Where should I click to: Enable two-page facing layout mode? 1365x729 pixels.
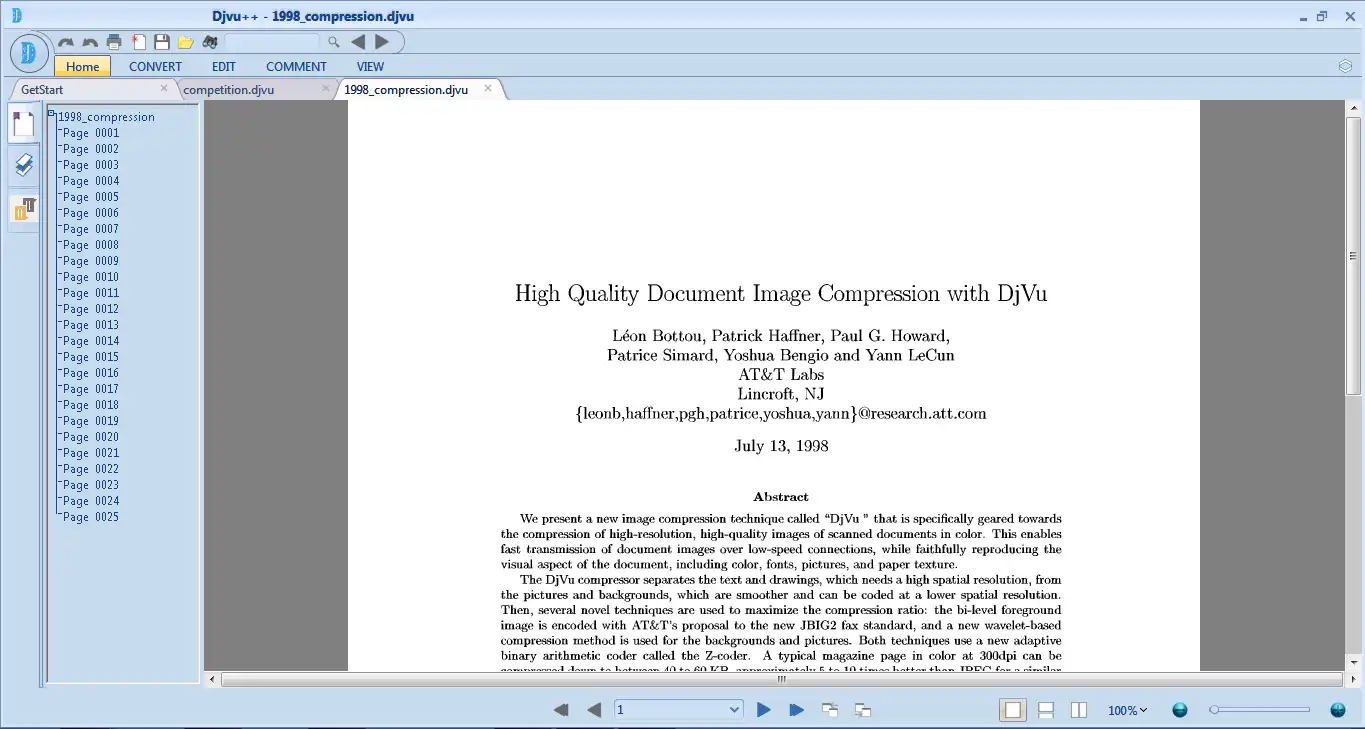click(x=1079, y=710)
